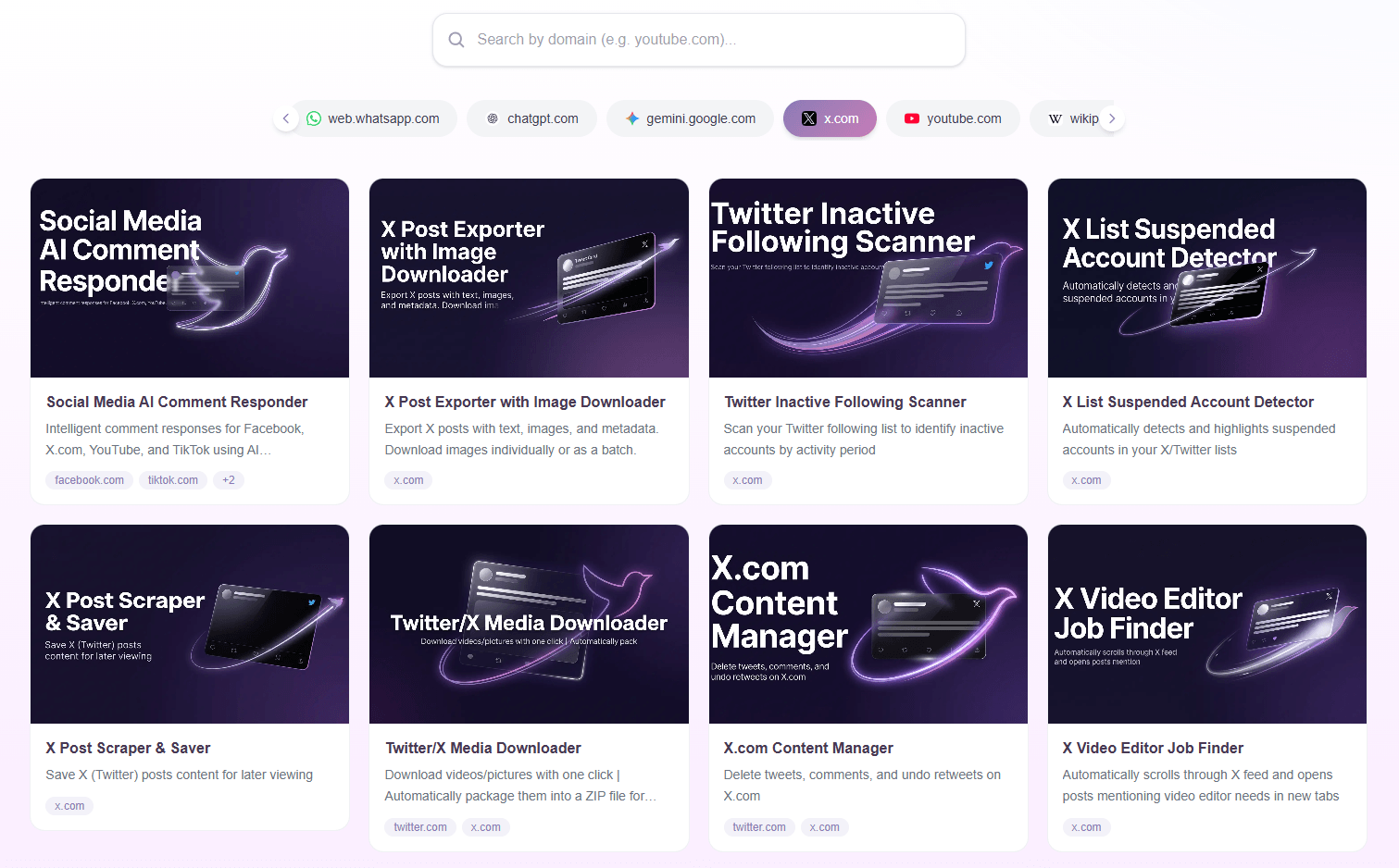Filter by web.whatsapp.com
The width and height of the screenshot is (1399, 868).
click(x=374, y=118)
